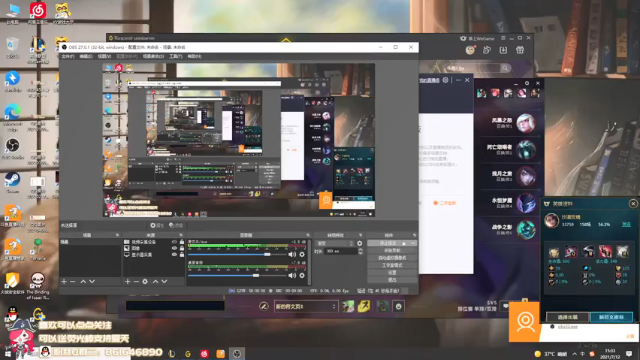The image size is (640, 360).
Task: Open the Steam desktop shortcut
Action: coord(13,182)
